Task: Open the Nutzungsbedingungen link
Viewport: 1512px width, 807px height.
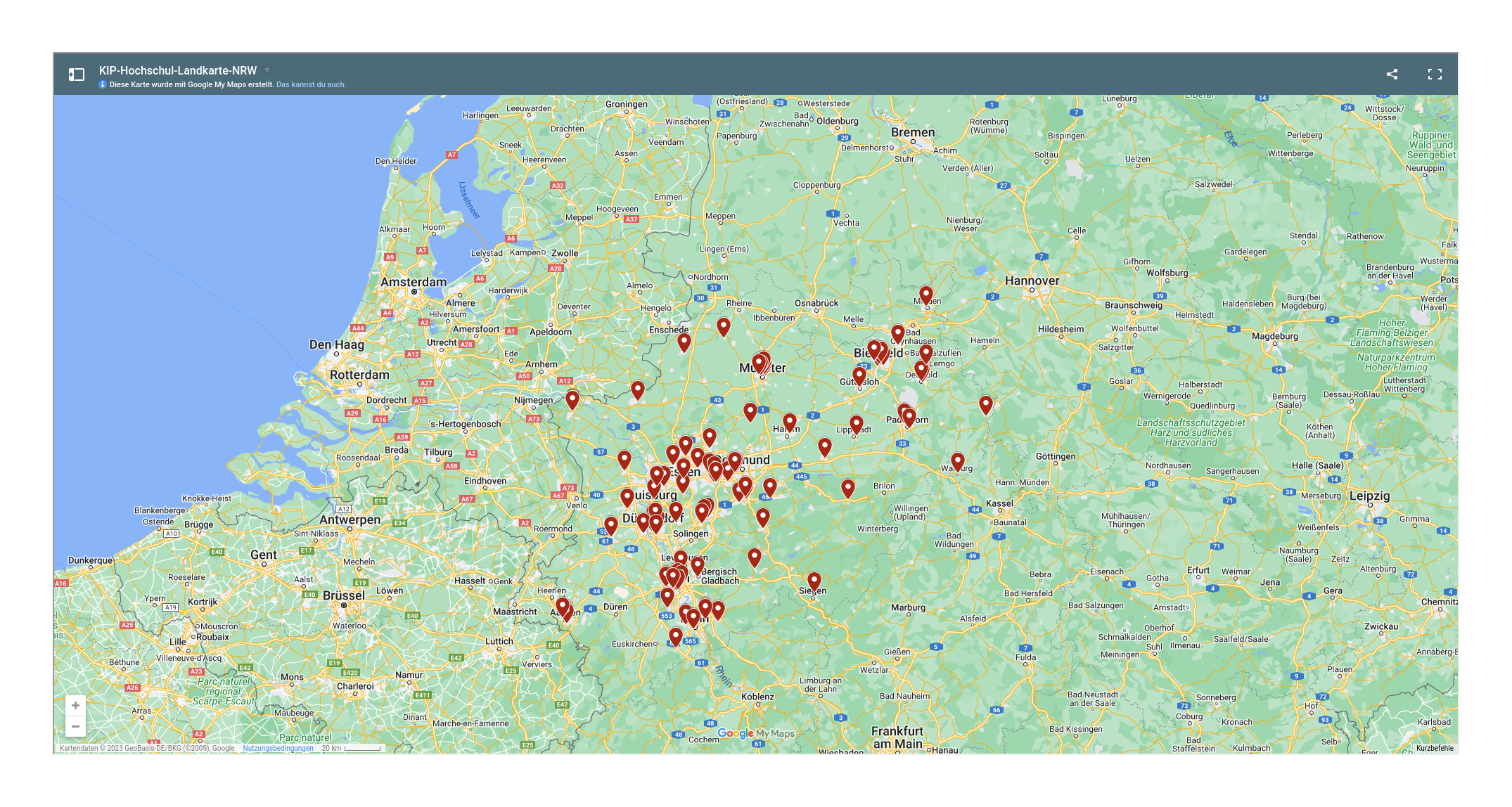Action: [278, 748]
